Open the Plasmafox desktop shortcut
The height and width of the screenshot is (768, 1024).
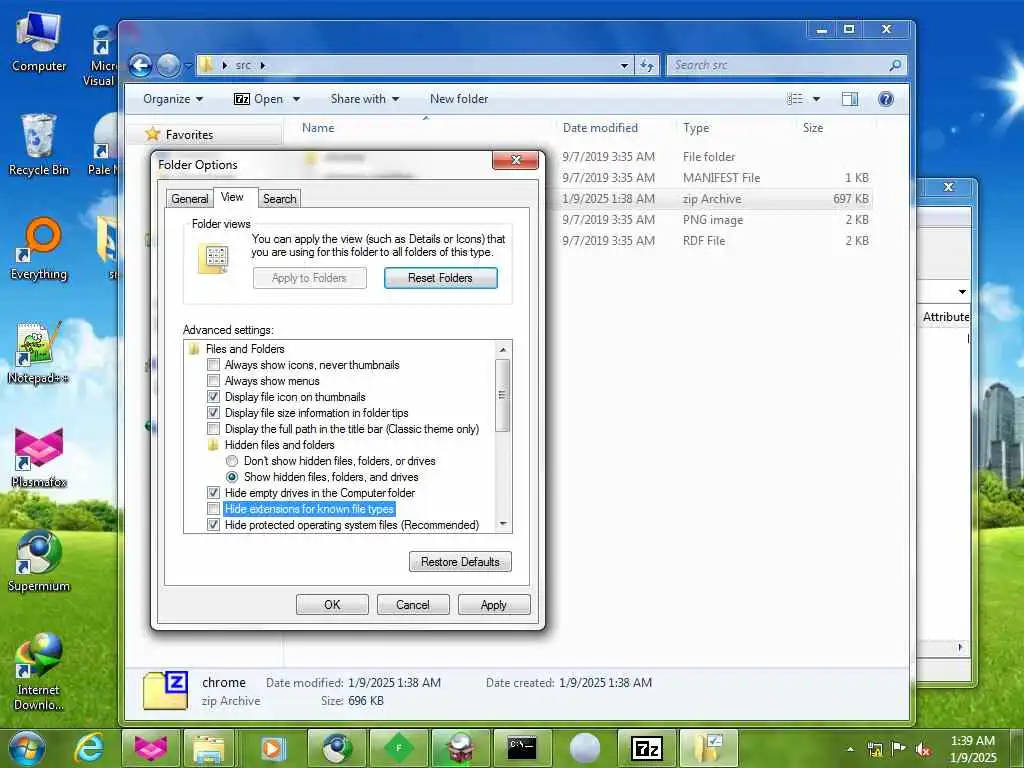pyautogui.click(x=39, y=457)
